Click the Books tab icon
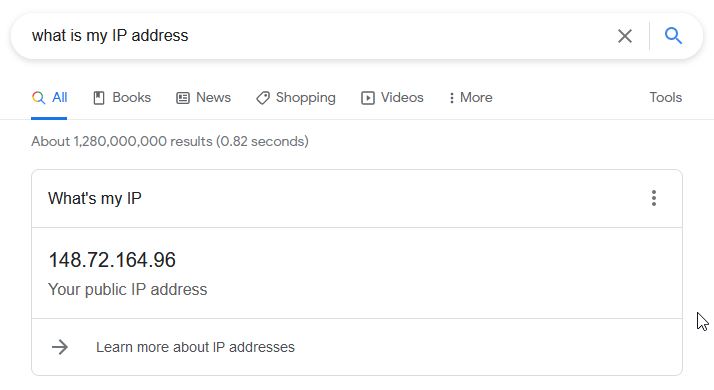Image resolution: width=714 pixels, height=390 pixels. click(99, 98)
